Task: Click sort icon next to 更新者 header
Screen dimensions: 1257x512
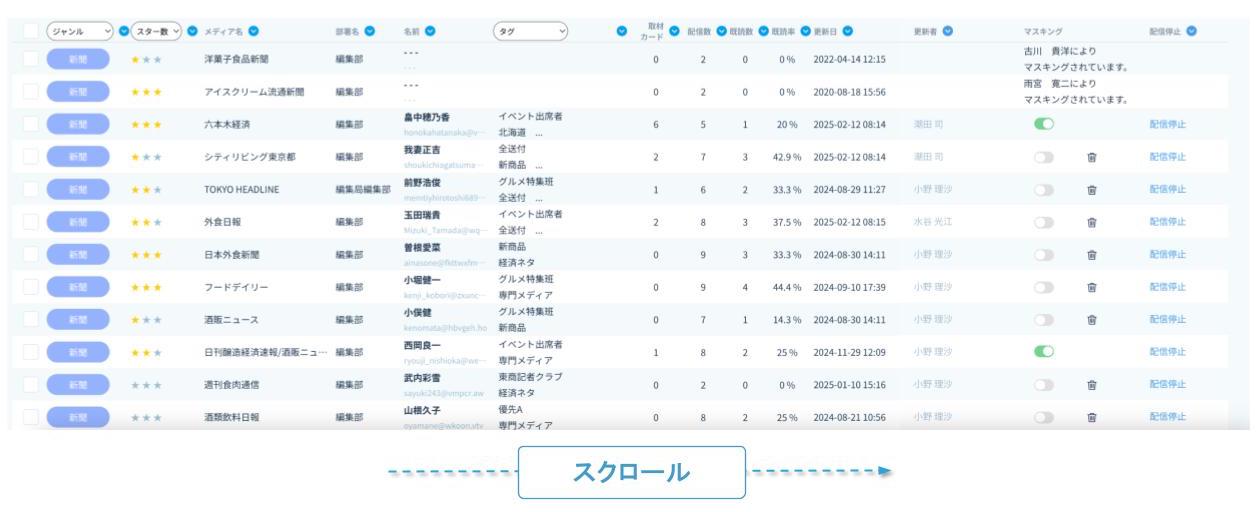Action: click(x=947, y=31)
